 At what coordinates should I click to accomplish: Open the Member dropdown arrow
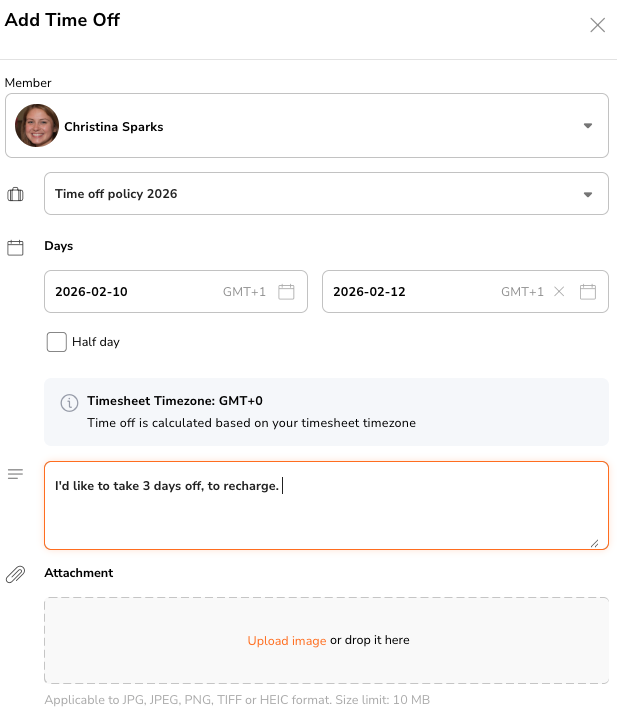click(588, 126)
